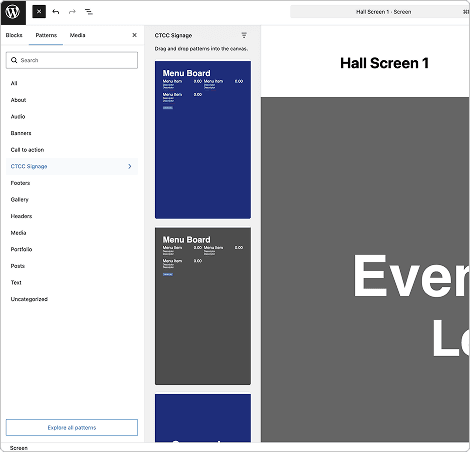Screen dimensions: 470x452
Task: Click the Screen breadcrumb in footer
Action: tap(19, 448)
